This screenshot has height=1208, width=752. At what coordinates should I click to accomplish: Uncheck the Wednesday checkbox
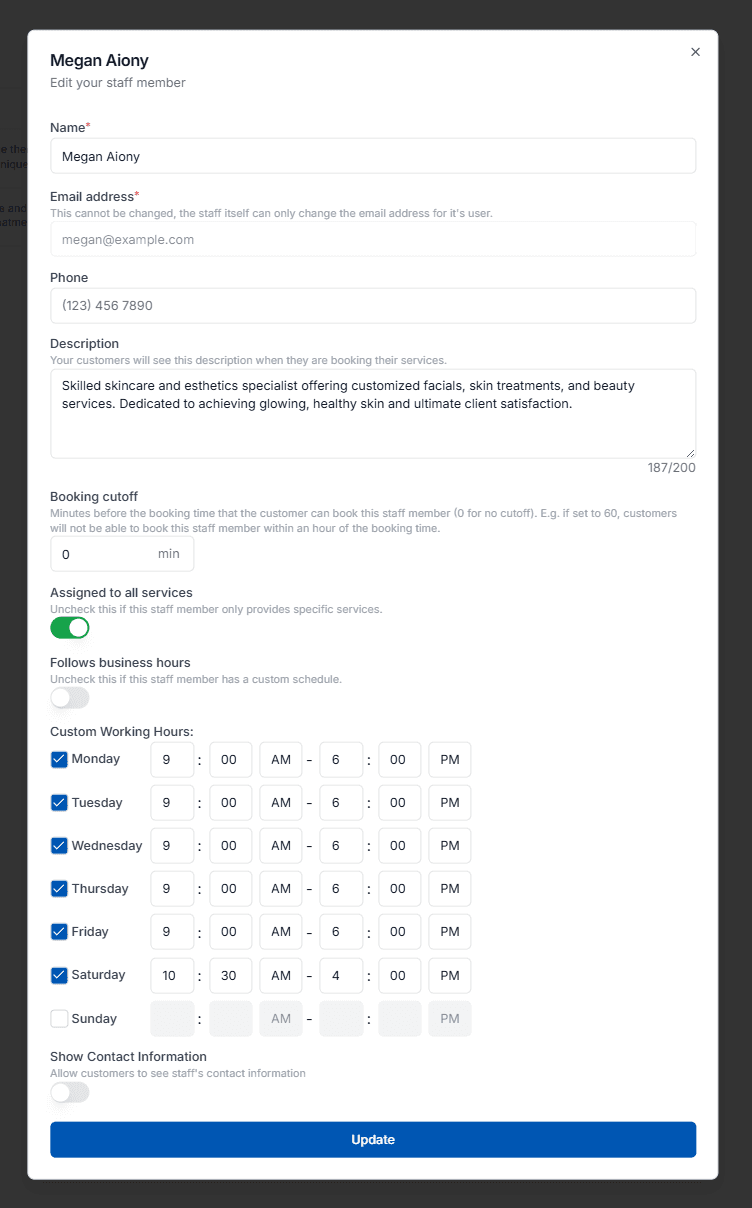tap(59, 846)
